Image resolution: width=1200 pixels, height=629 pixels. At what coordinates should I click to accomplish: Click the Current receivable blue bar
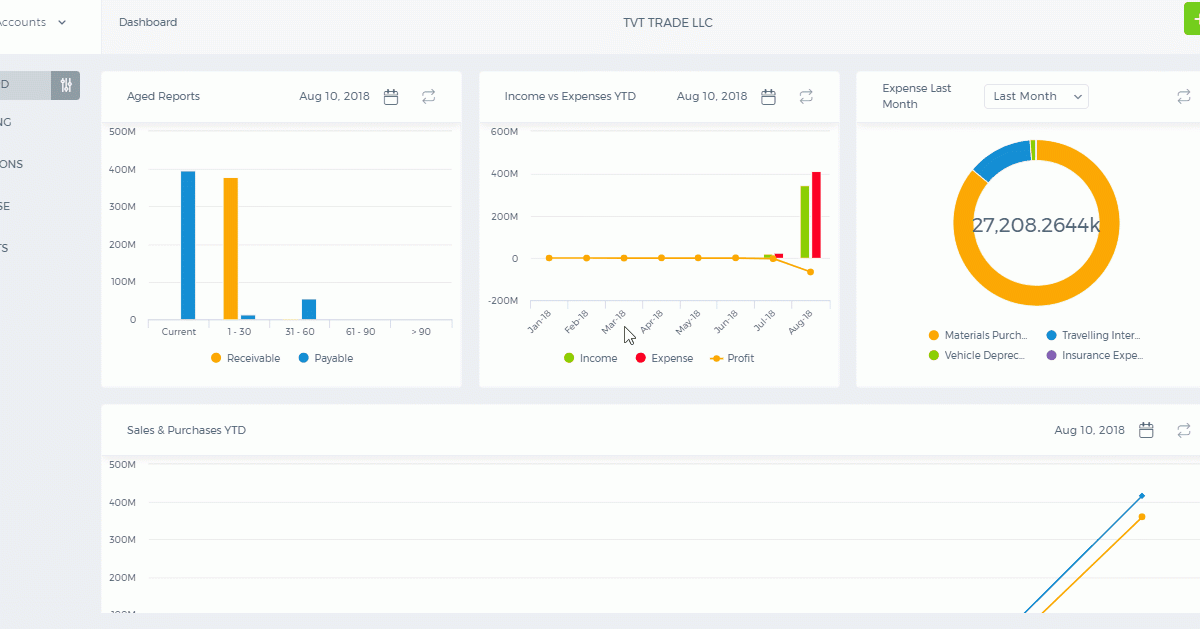tap(188, 245)
